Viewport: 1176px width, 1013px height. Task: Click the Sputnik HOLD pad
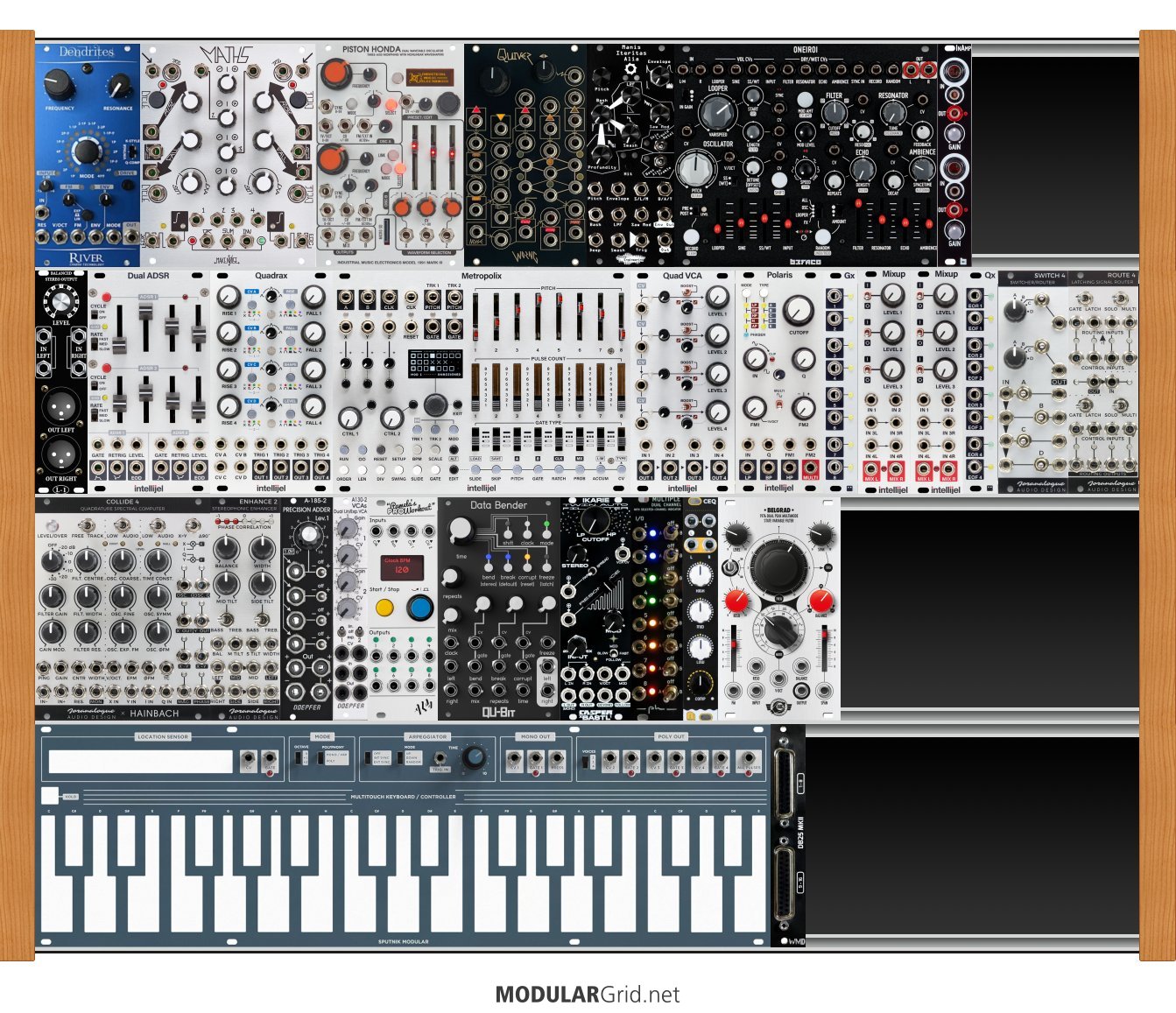point(50,796)
